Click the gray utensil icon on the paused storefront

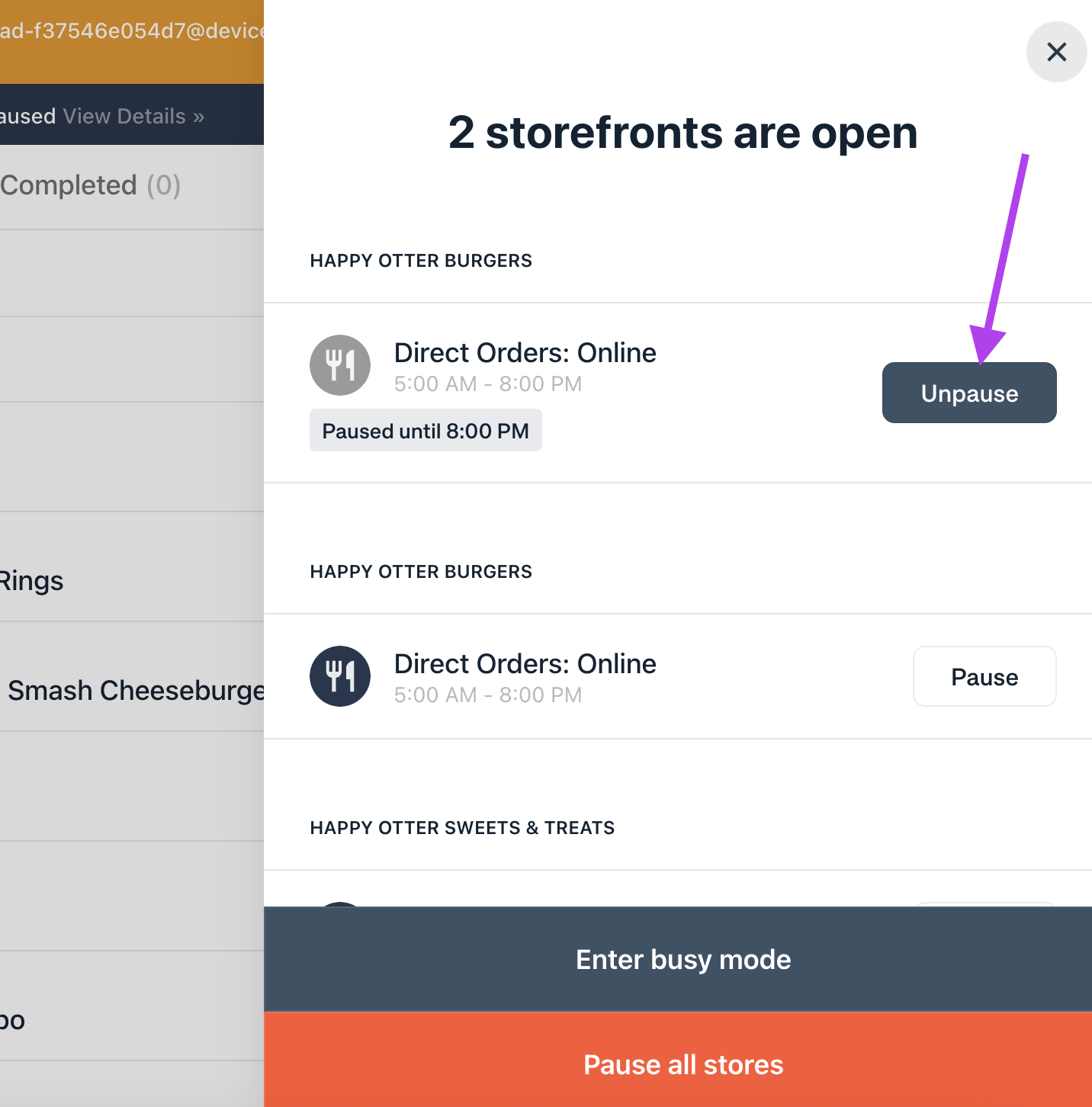tap(340, 365)
